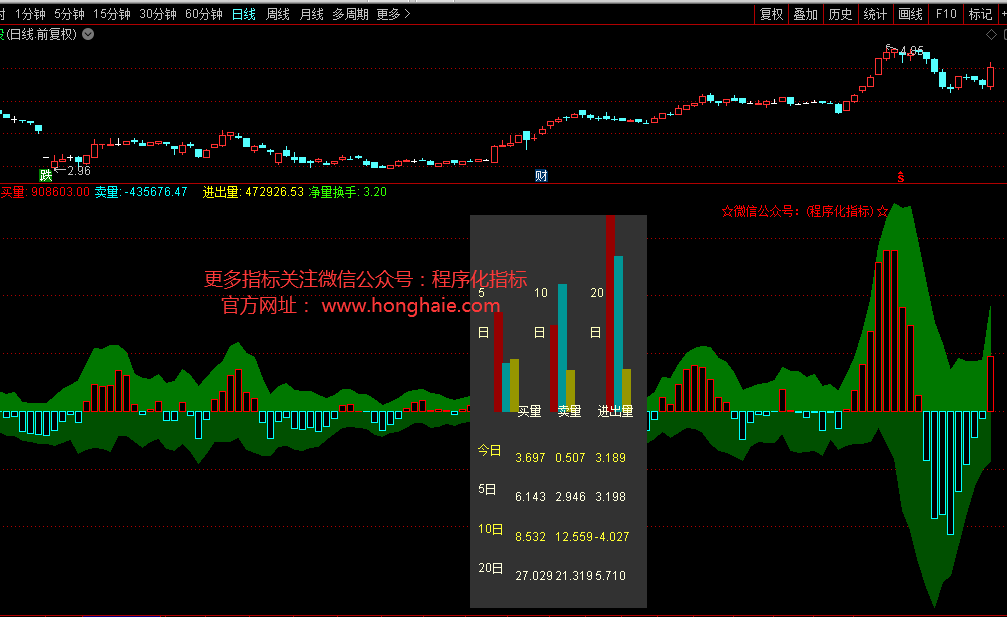Toggle 叠加 overlay option
The width and height of the screenshot is (1007, 617).
click(x=805, y=14)
